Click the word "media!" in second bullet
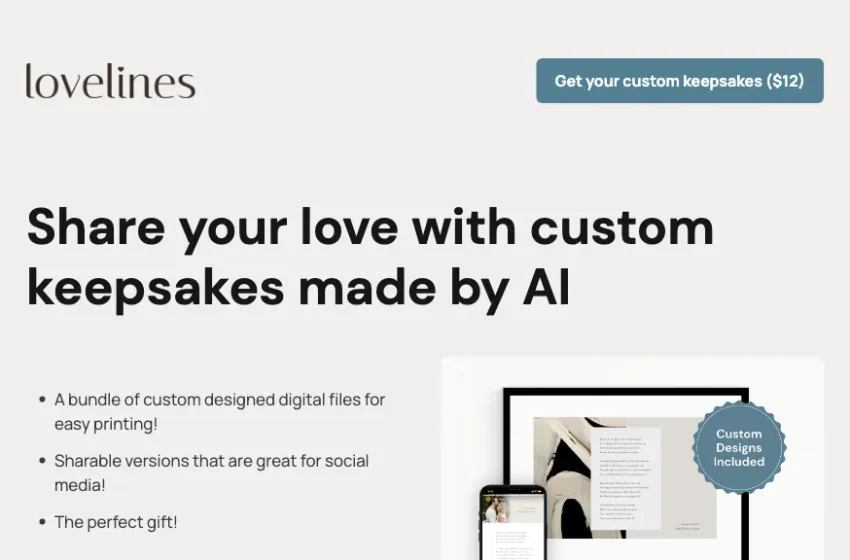The height and width of the screenshot is (560, 850). tap(80, 485)
